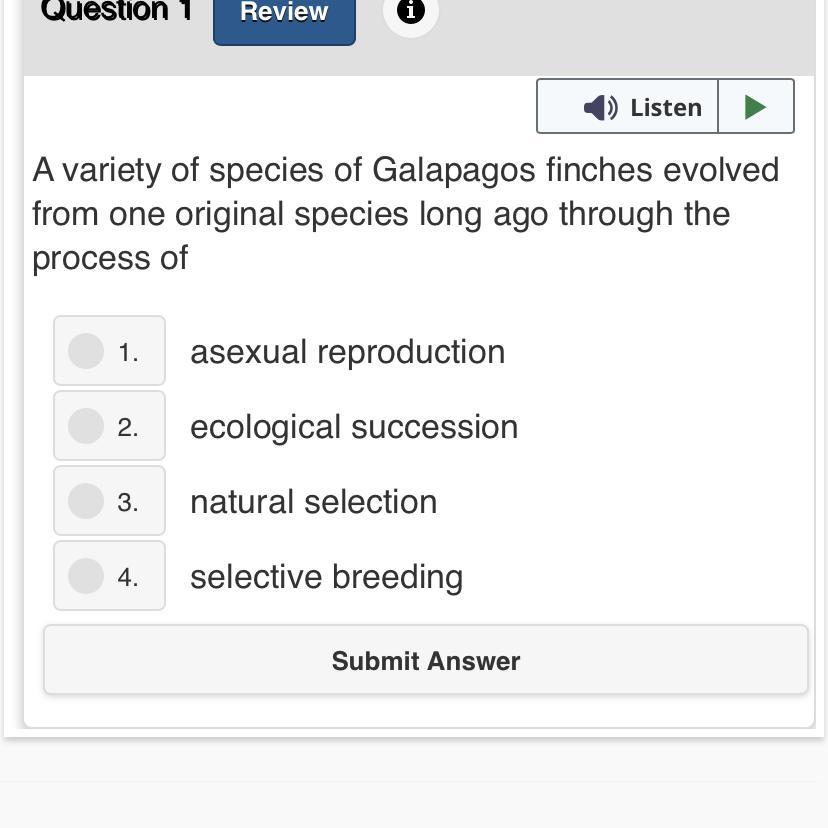Viewport: 828px width, 828px height.
Task: Select radio button for option 1
Action: (86, 351)
